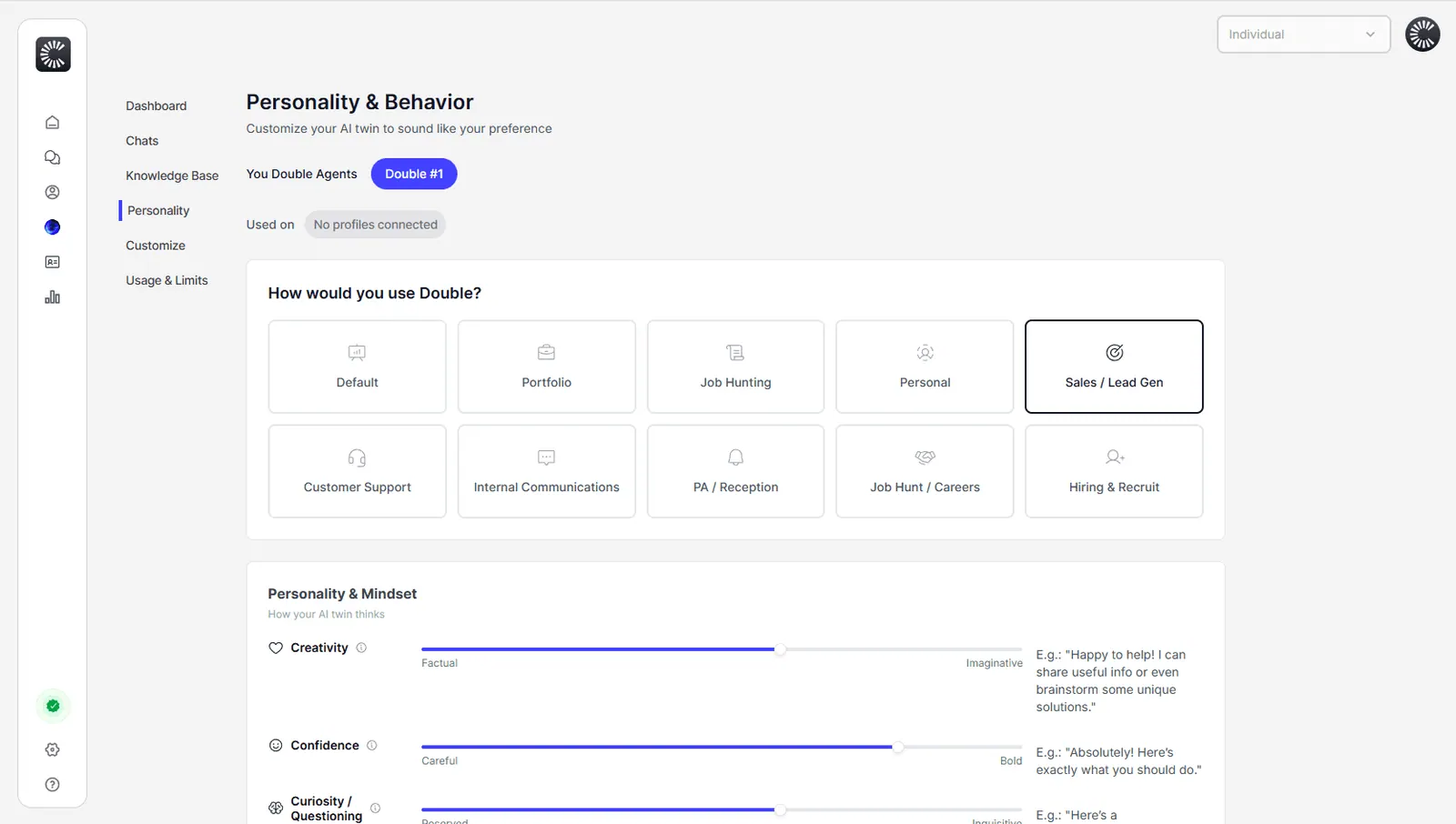Image resolution: width=1456 pixels, height=824 pixels.
Task: Click the Personality & Mindset heading
Action: click(x=342, y=594)
